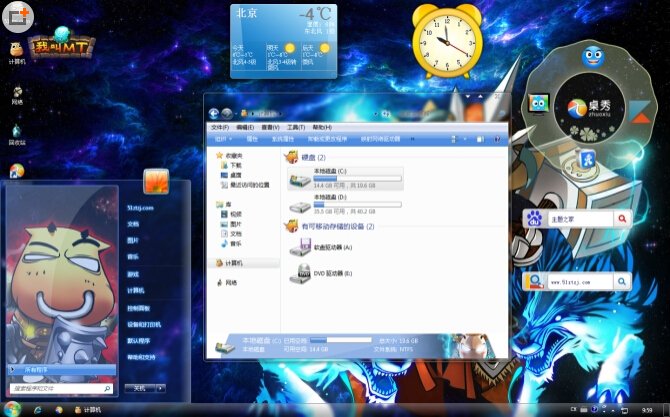Click the Baidu paw logo in search widget
This screenshot has width=670, height=417.
[x=534, y=219]
